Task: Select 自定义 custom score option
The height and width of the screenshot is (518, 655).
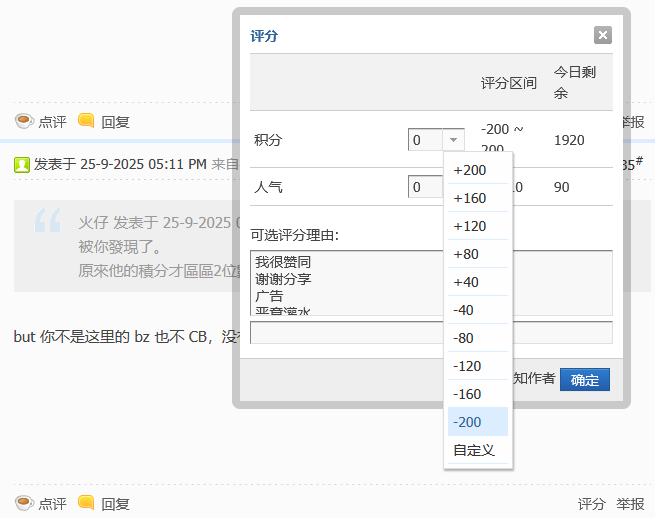Action: coord(477,450)
